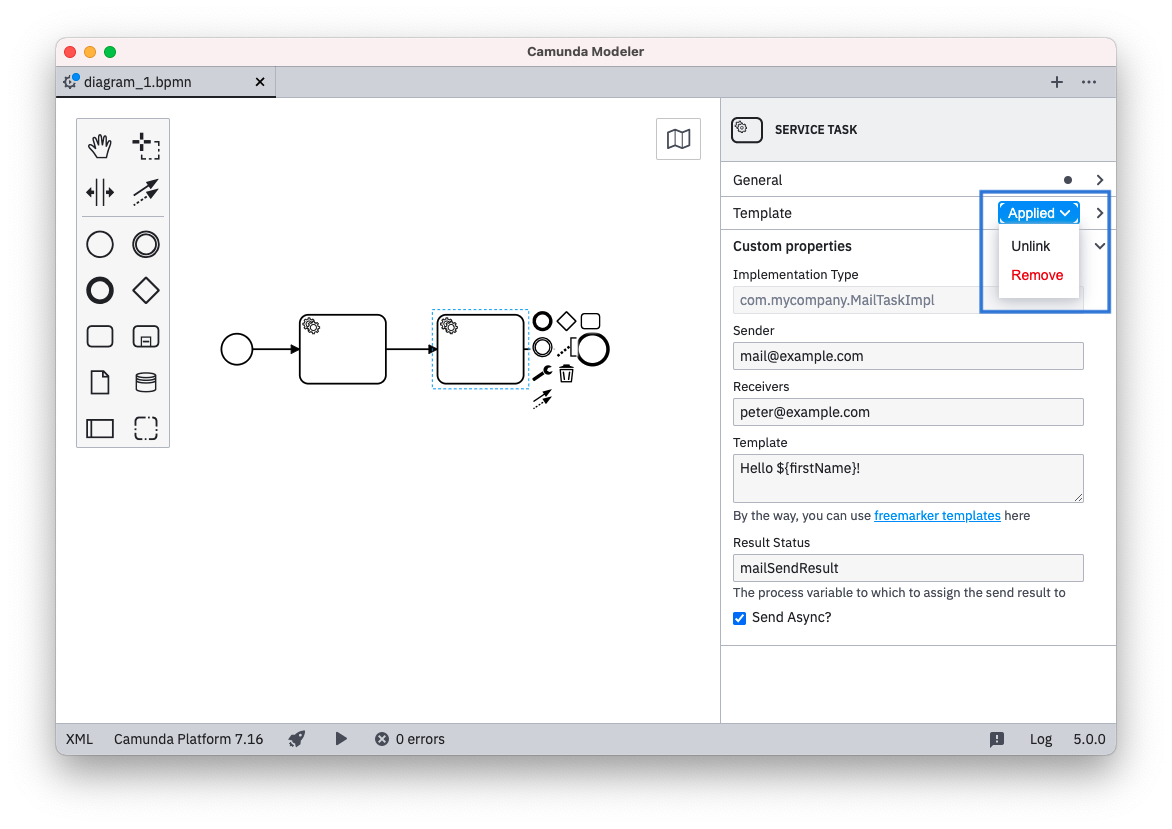Choose the space tool in palette

click(x=100, y=192)
